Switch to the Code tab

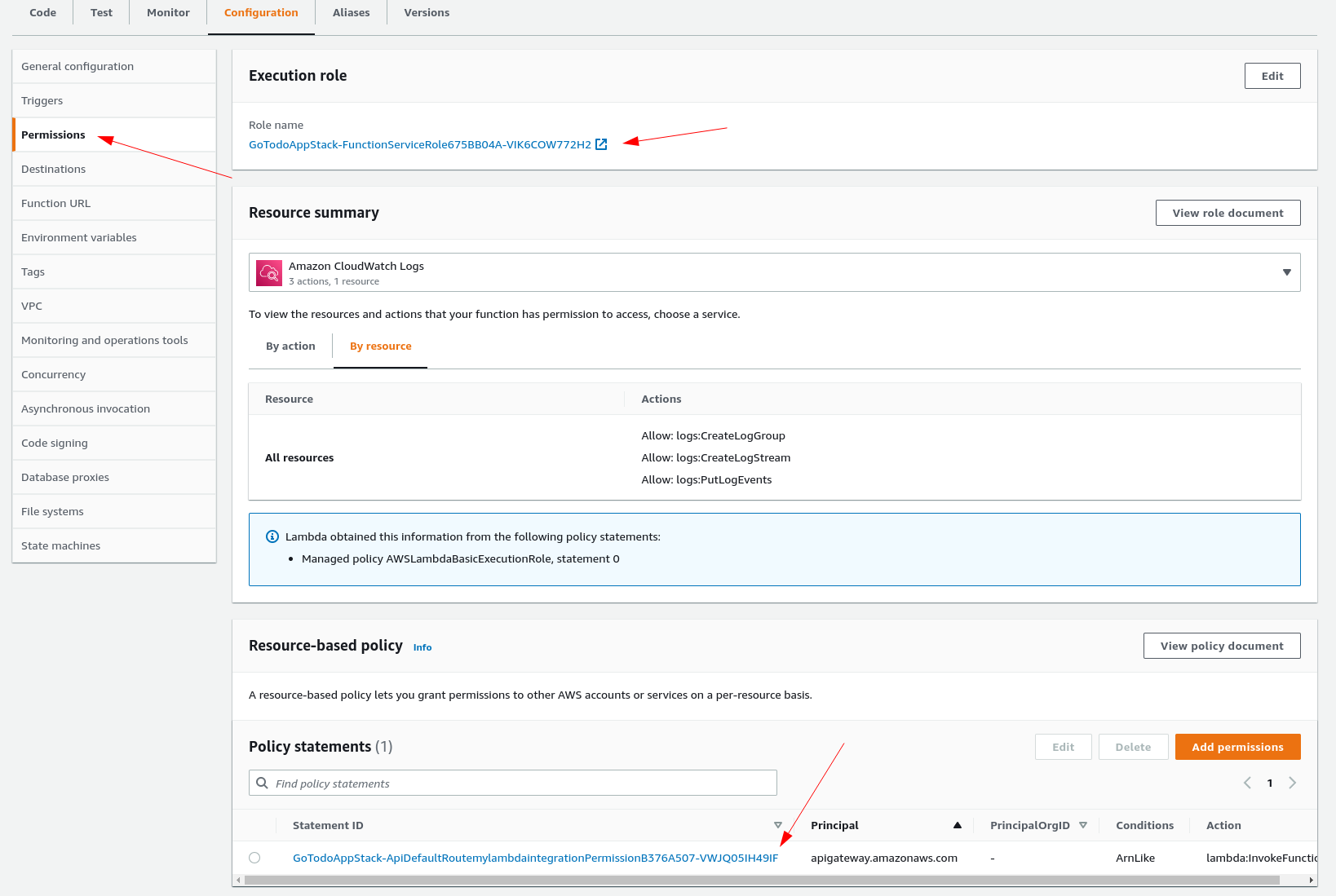pos(42,13)
